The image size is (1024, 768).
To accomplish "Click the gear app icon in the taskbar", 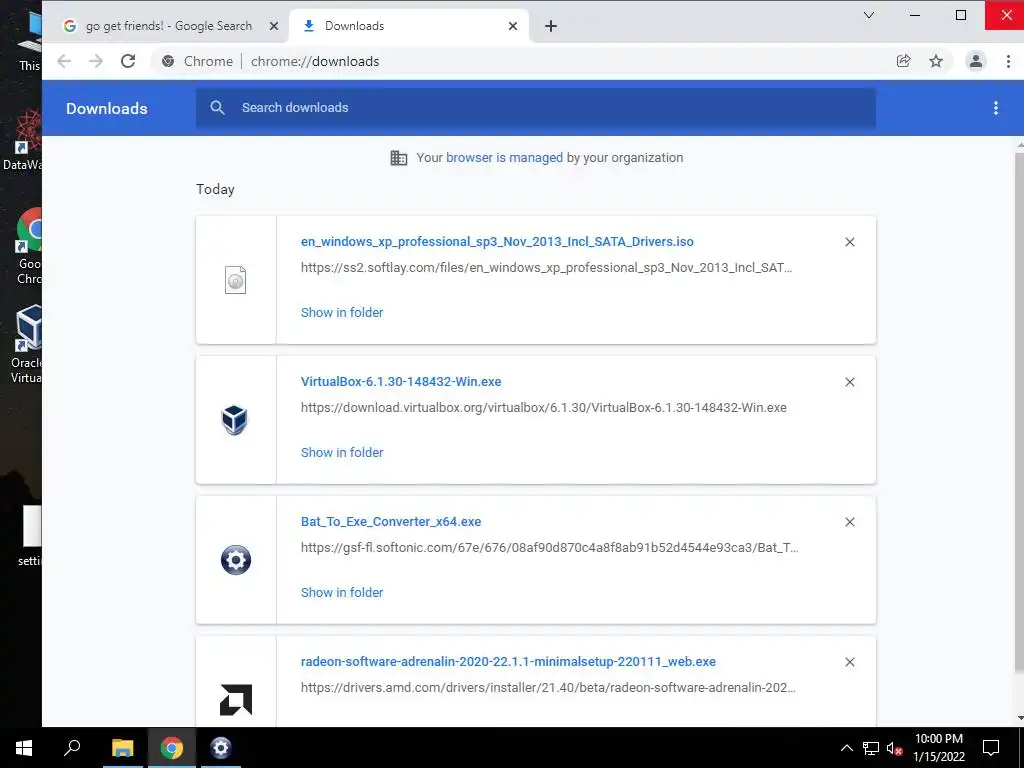I will 221,748.
